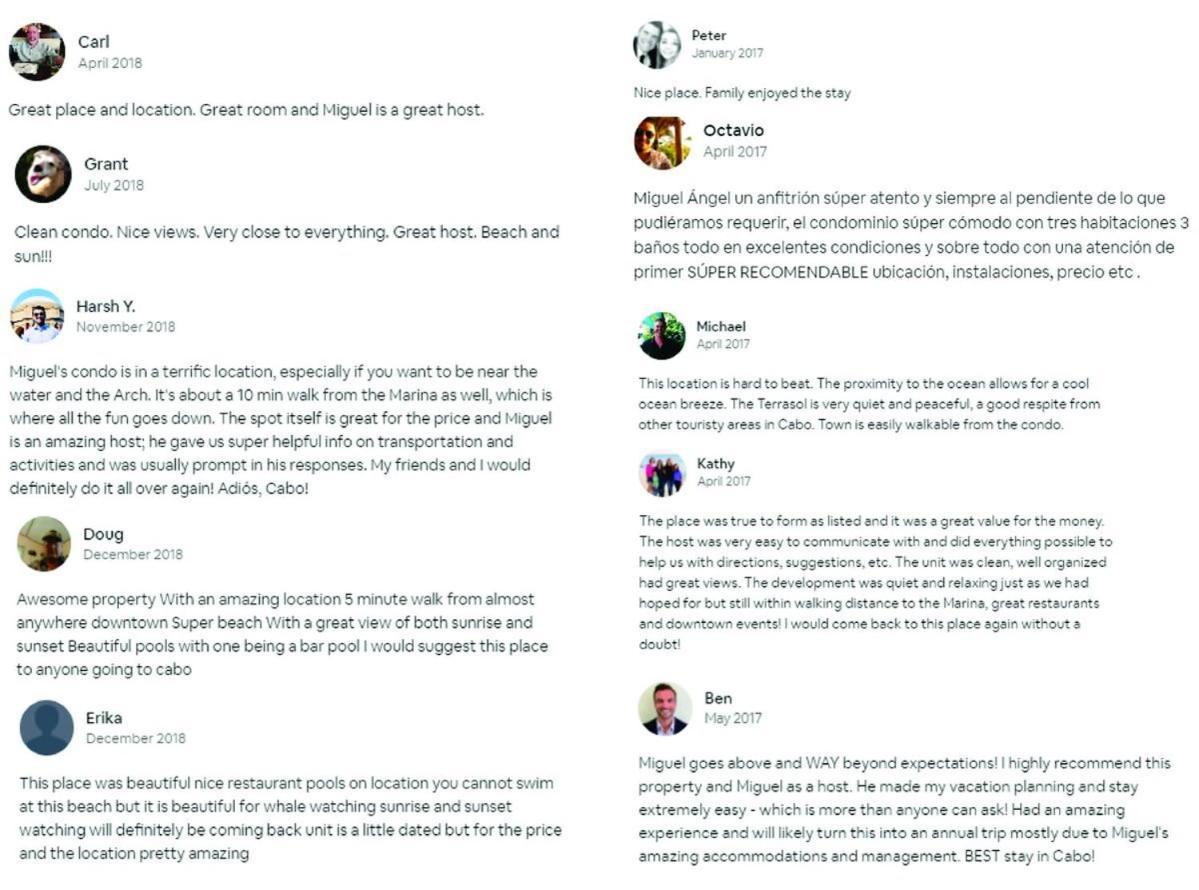Click the reviewer name Erika
This screenshot has height=890, width=1199.
point(104,718)
